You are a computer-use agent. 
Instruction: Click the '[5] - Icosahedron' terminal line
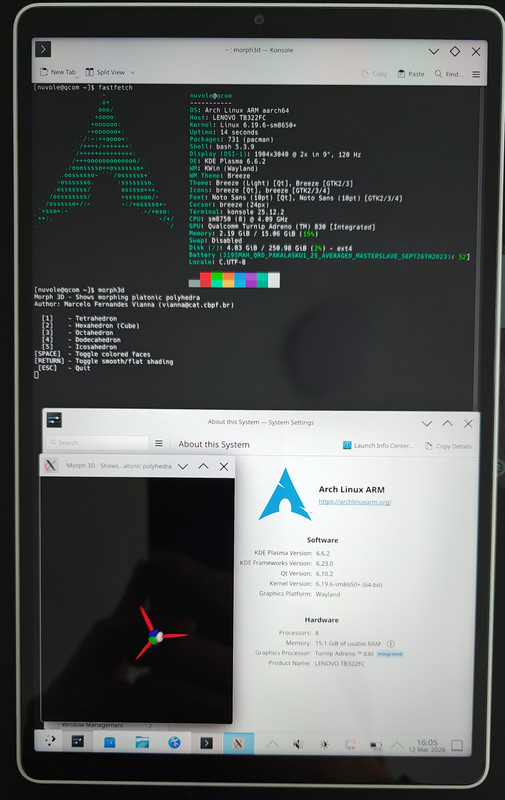pos(79,347)
